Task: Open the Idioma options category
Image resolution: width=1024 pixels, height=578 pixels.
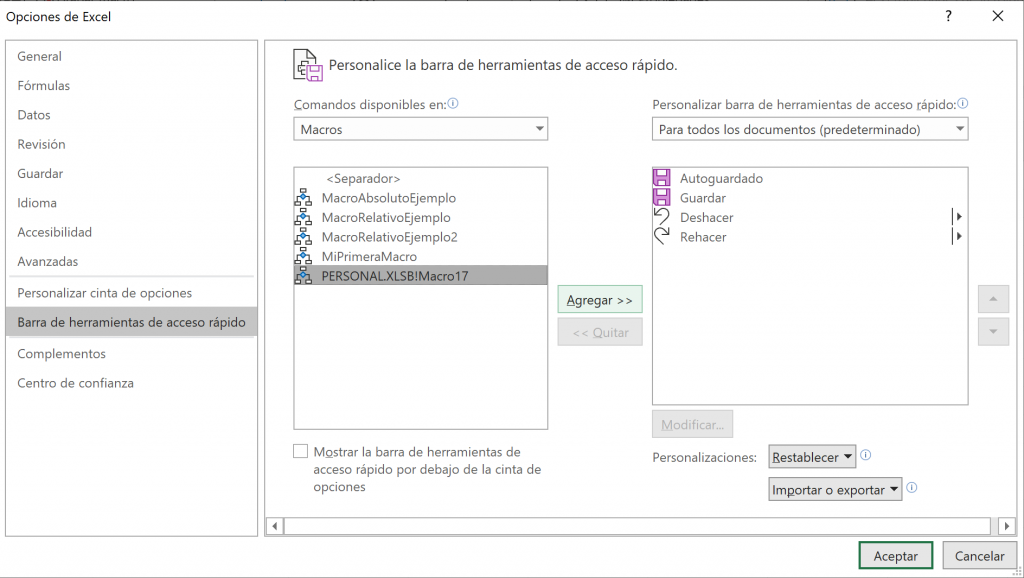Action: [131, 203]
